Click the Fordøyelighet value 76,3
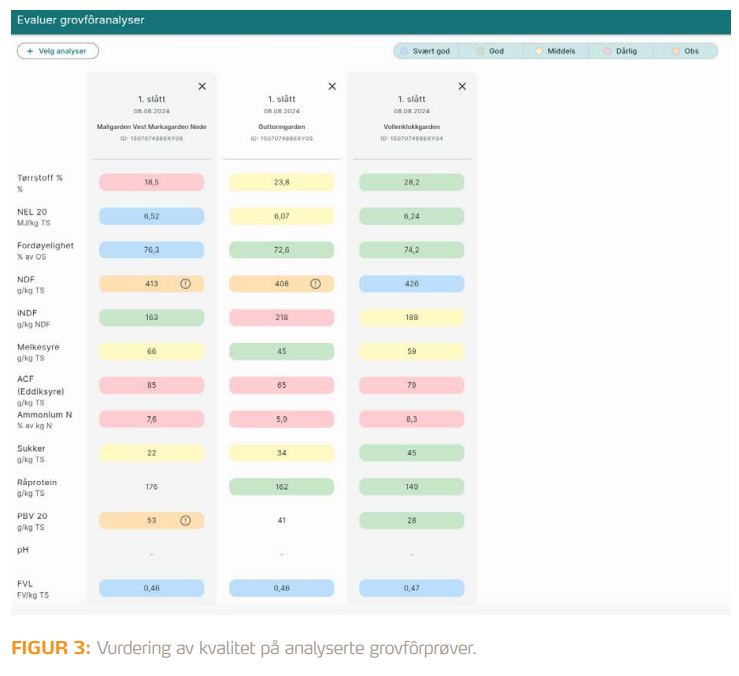This screenshot has height=676, width=739. [x=152, y=250]
